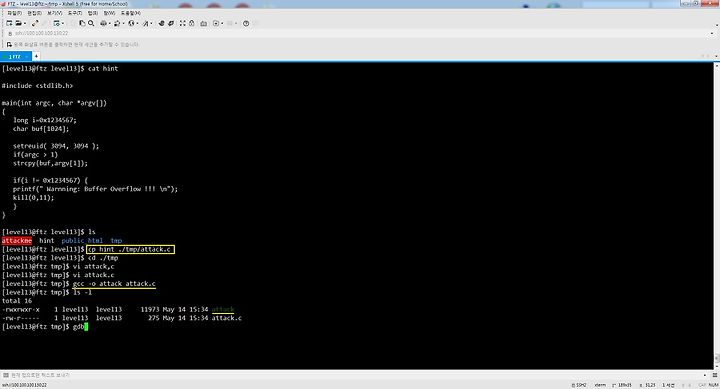Expand the Script icon dropdown arrow
The height and width of the screenshot is (389, 720).
coord(222,23)
